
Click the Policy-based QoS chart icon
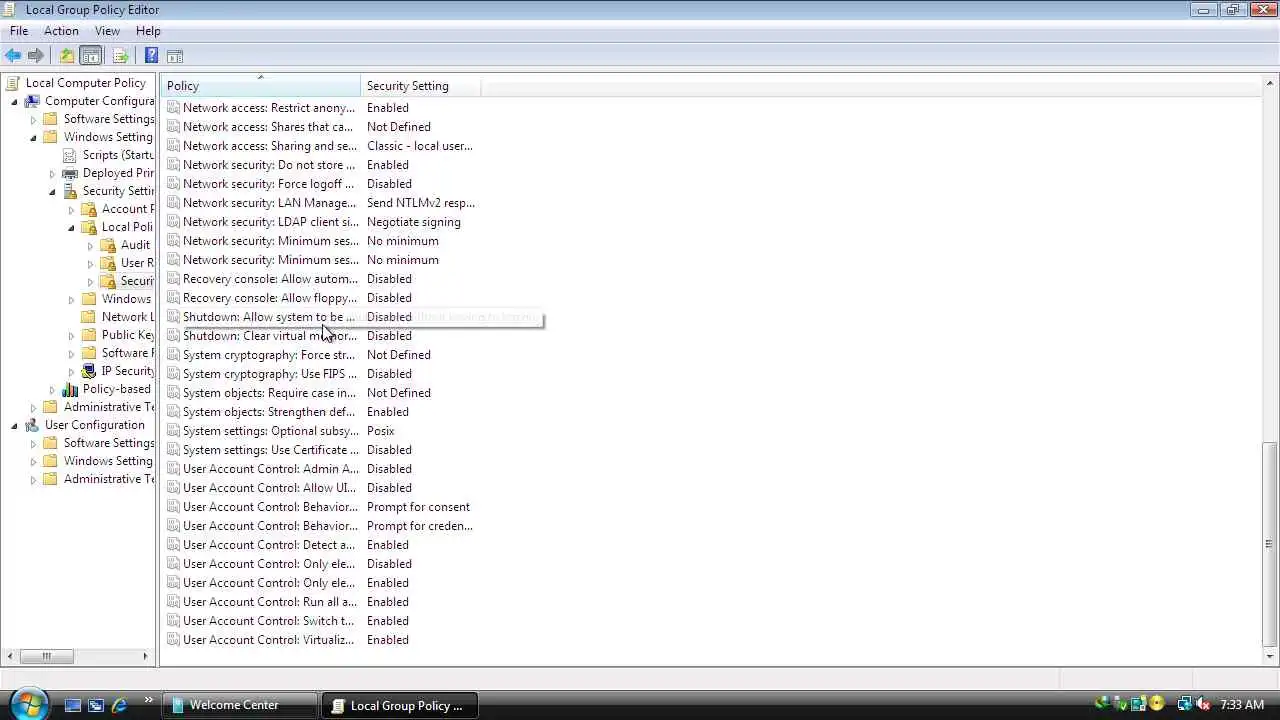click(70, 389)
